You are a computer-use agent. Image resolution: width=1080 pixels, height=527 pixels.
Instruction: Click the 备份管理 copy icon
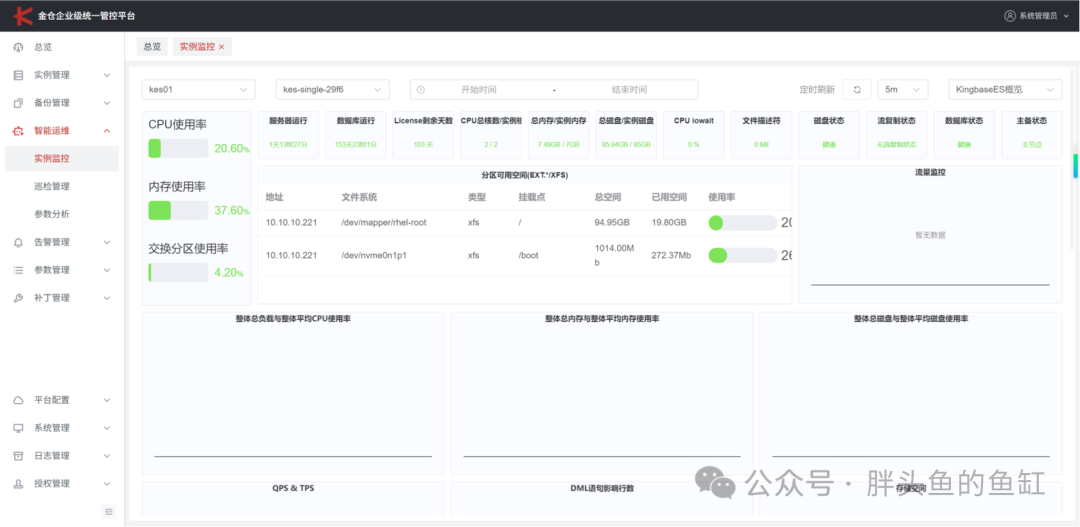tap(19, 103)
